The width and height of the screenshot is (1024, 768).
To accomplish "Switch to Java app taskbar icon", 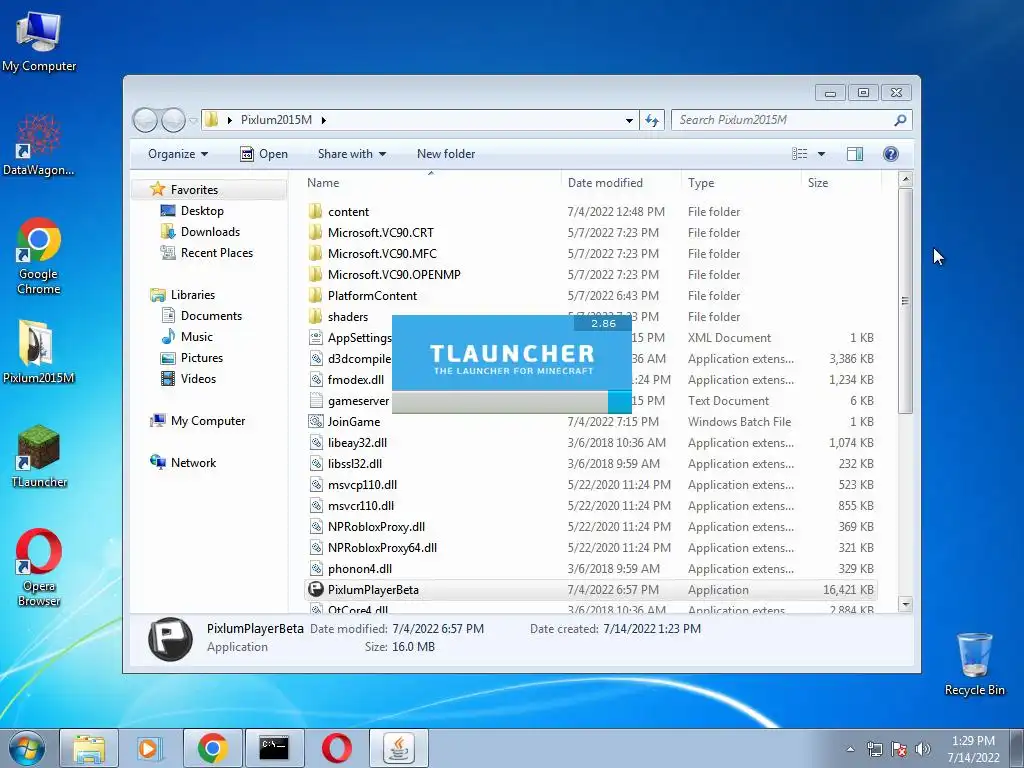I will click(x=399, y=748).
